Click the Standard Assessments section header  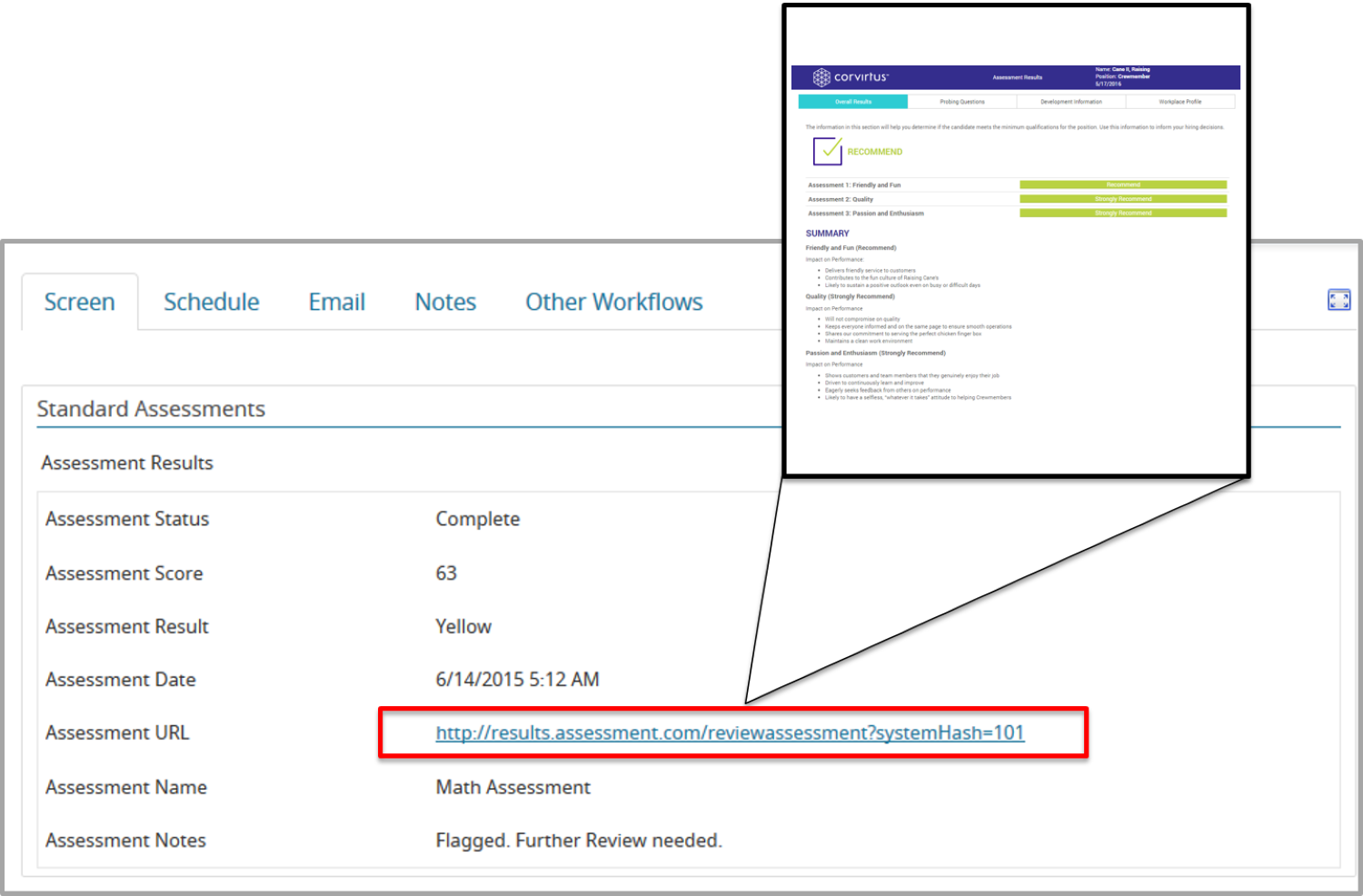click(x=151, y=409)
